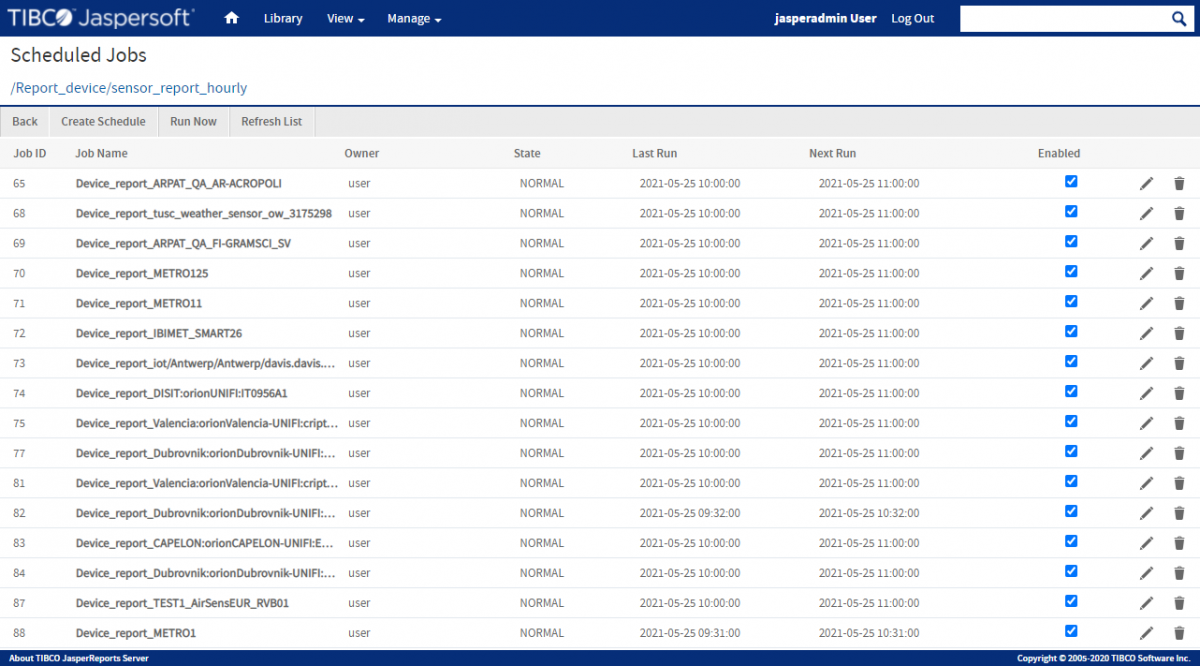Edit the Device_report_IBIMET_SMART26 job
The height and width of the screenshot is (666, 1200).
click(x=1146, y=333)
